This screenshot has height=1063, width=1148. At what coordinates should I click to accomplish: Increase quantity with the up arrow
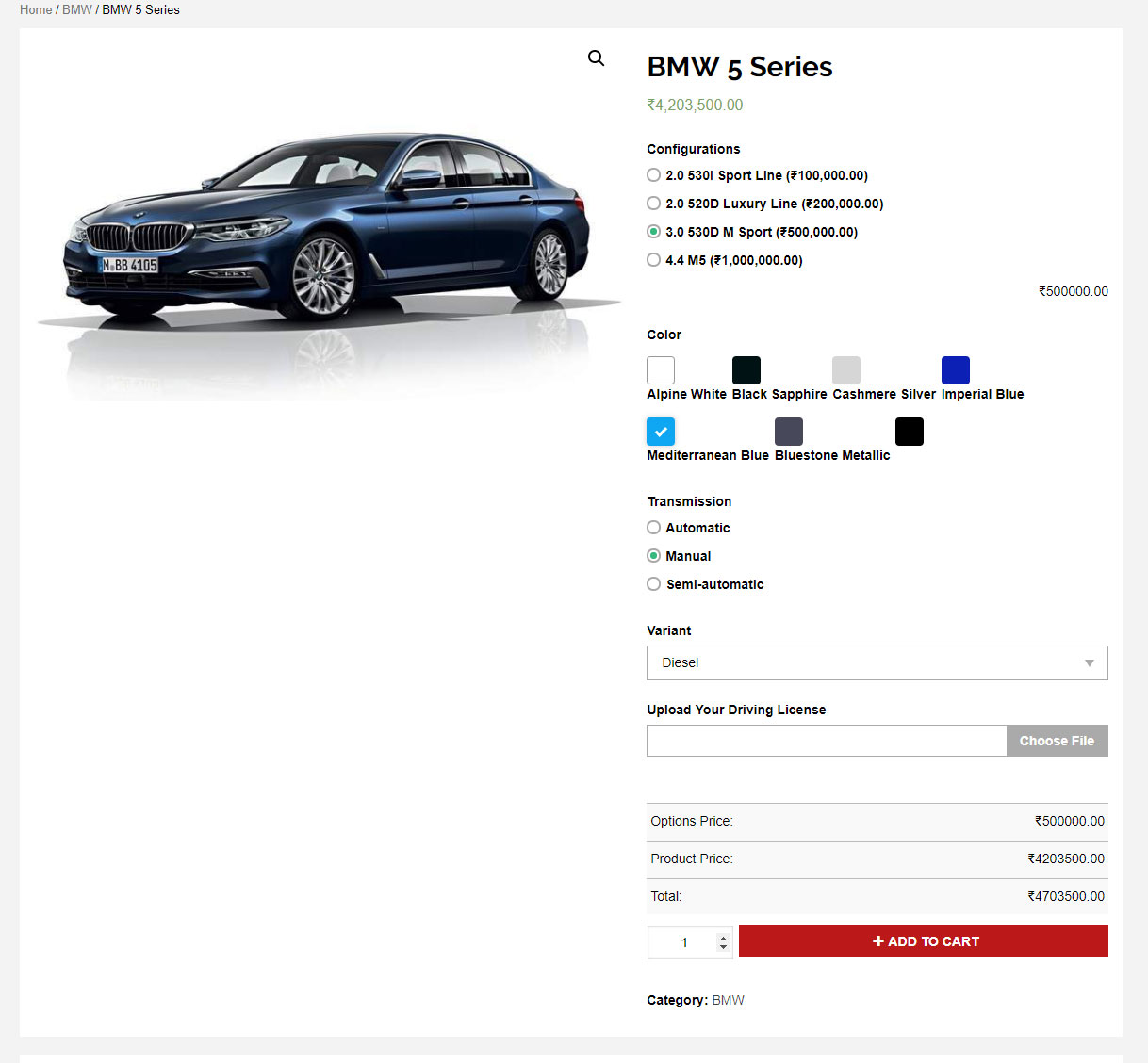(x=723, y=938)
